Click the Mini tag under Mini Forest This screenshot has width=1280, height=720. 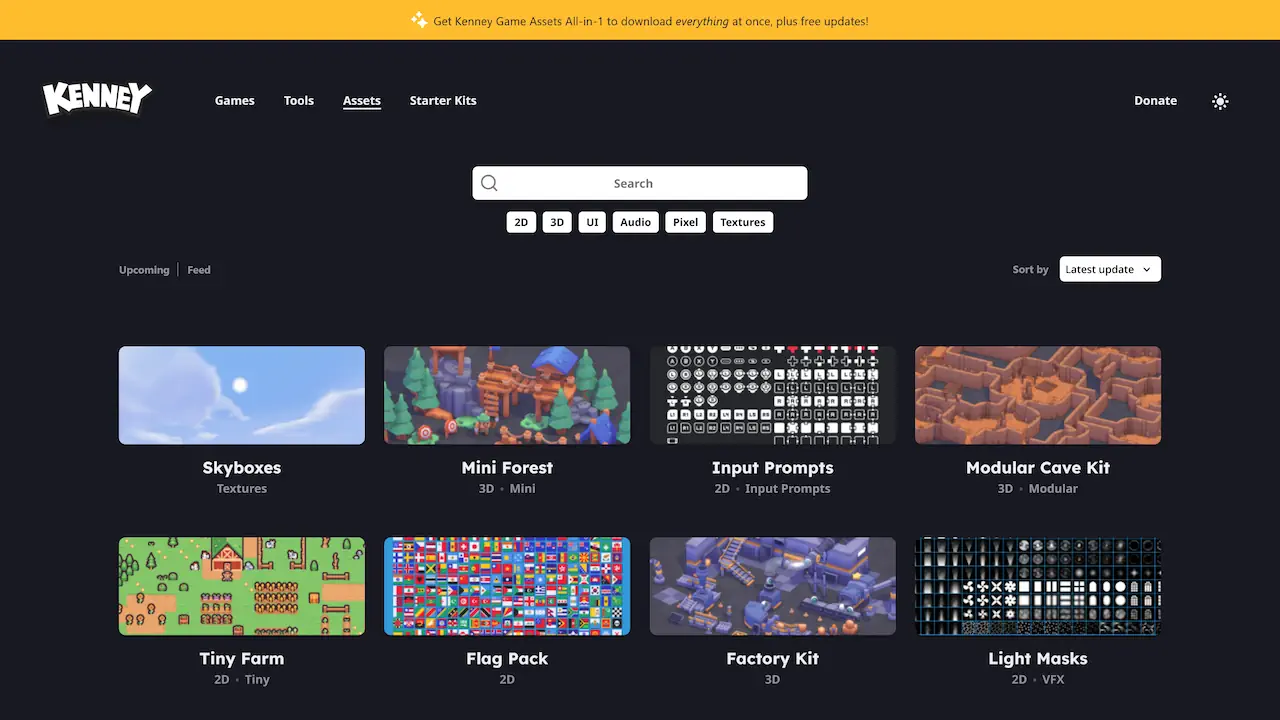click(x=523, y=489)
